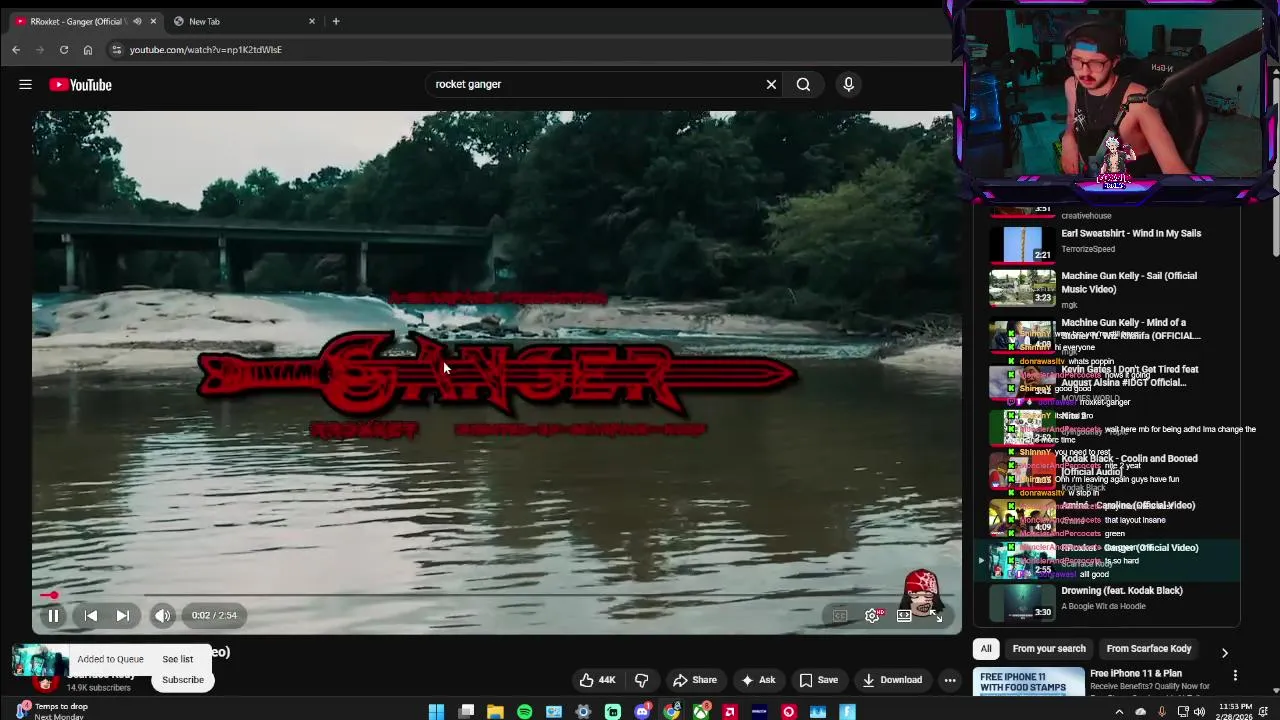
Task: Open Discord from the taskbar
Action: 642,712
